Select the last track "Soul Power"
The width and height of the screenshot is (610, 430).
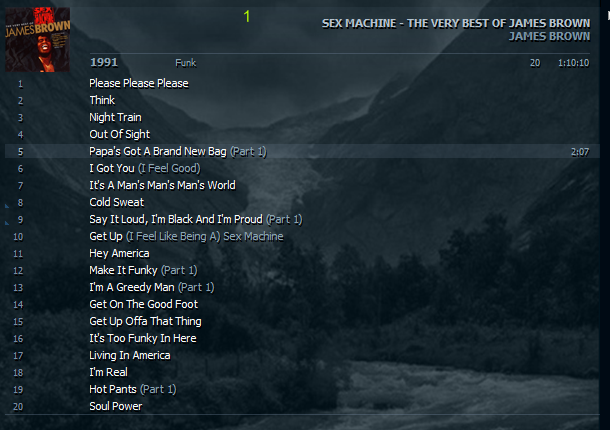[115, 406]
